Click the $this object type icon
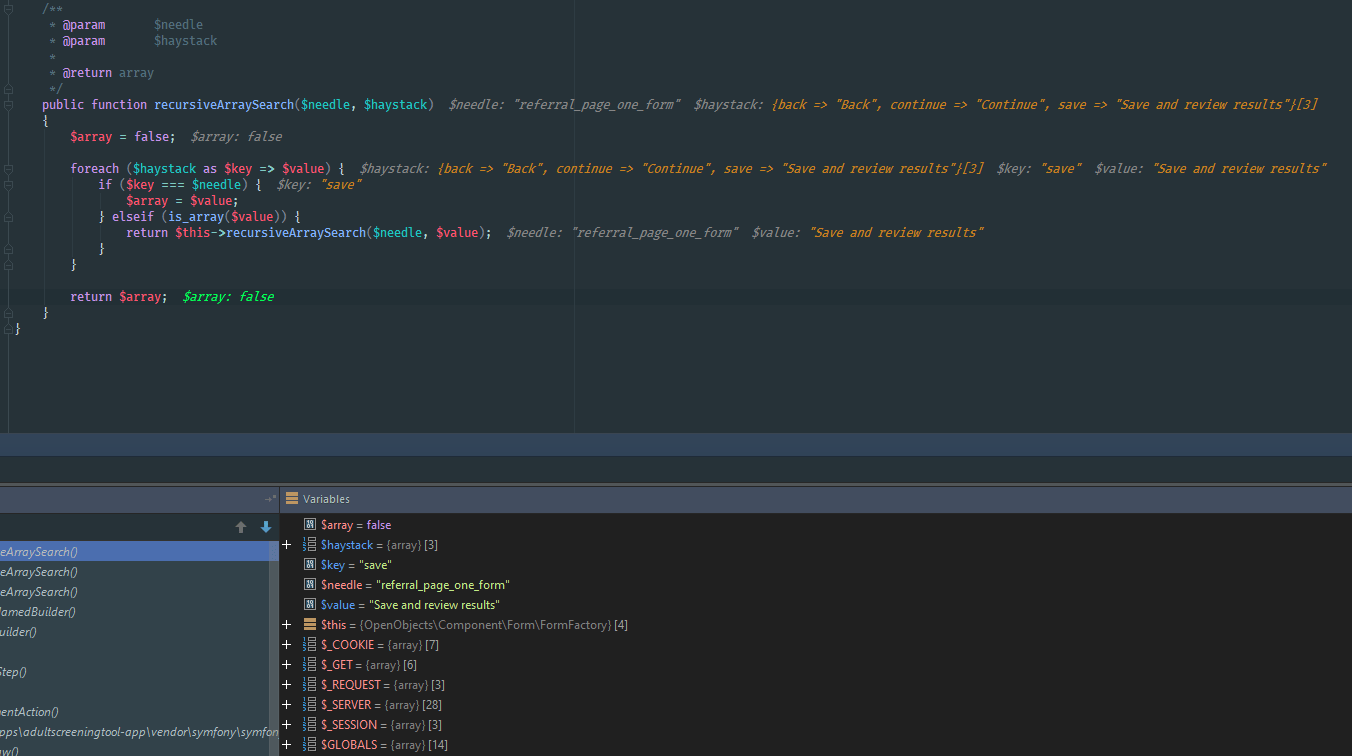 [x=310, y=625]
